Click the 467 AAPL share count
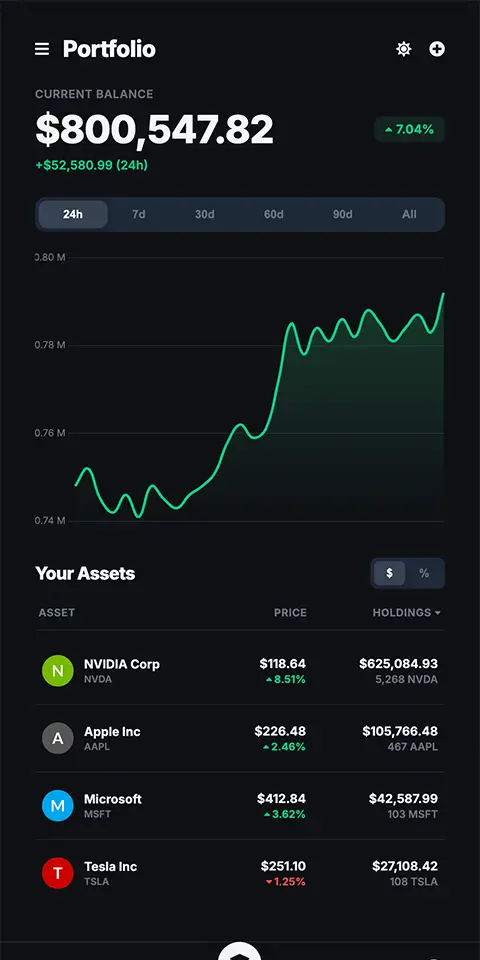Viewport: 480px width, 960px height. pos(413,747)
